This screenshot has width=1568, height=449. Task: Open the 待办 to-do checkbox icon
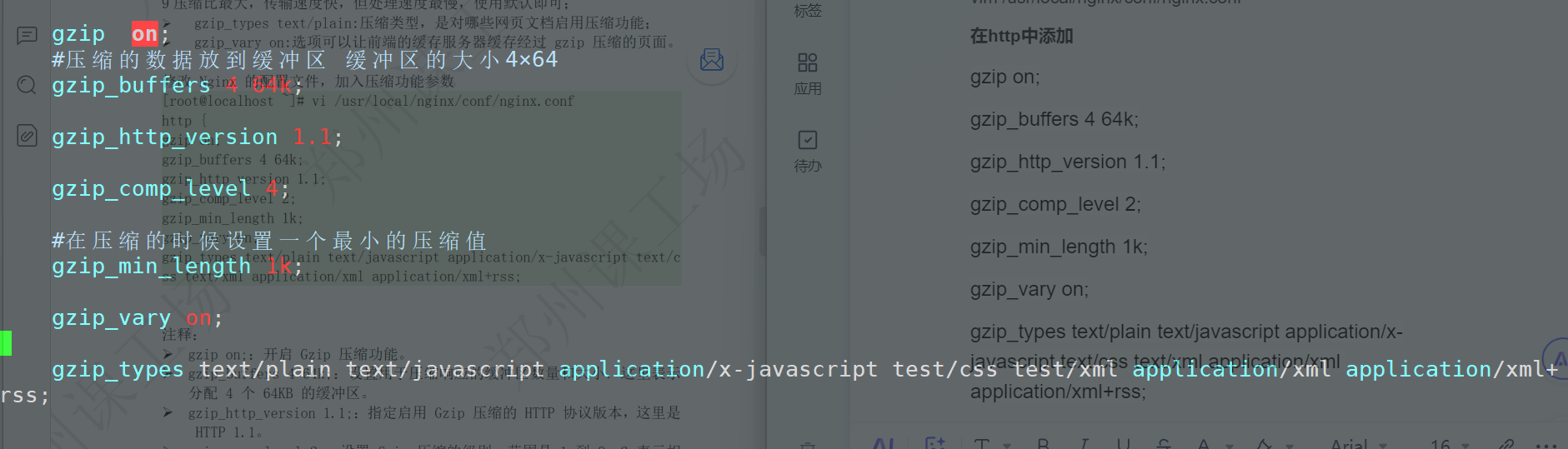pyautogui.click(x=807, y=139)
